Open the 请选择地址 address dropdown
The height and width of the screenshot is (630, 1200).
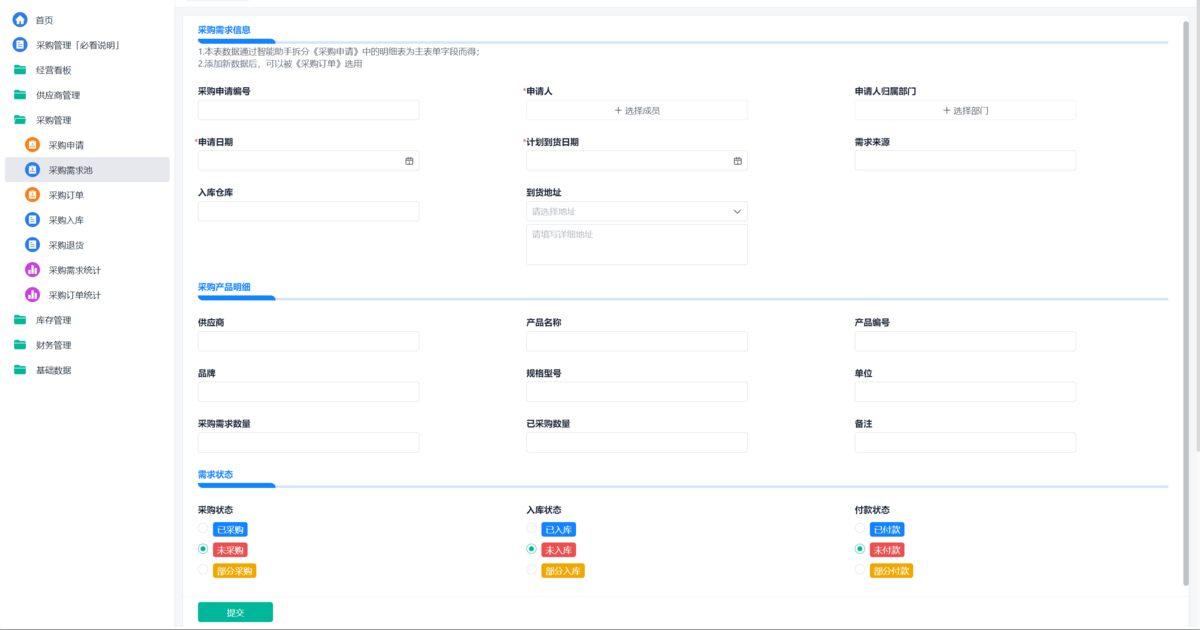637,211
